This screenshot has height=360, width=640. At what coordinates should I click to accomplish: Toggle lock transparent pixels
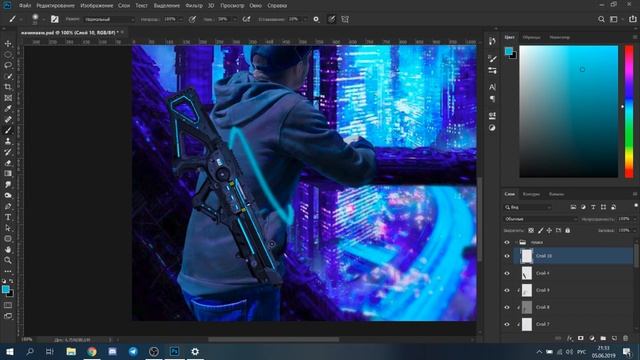click(531, 231)
